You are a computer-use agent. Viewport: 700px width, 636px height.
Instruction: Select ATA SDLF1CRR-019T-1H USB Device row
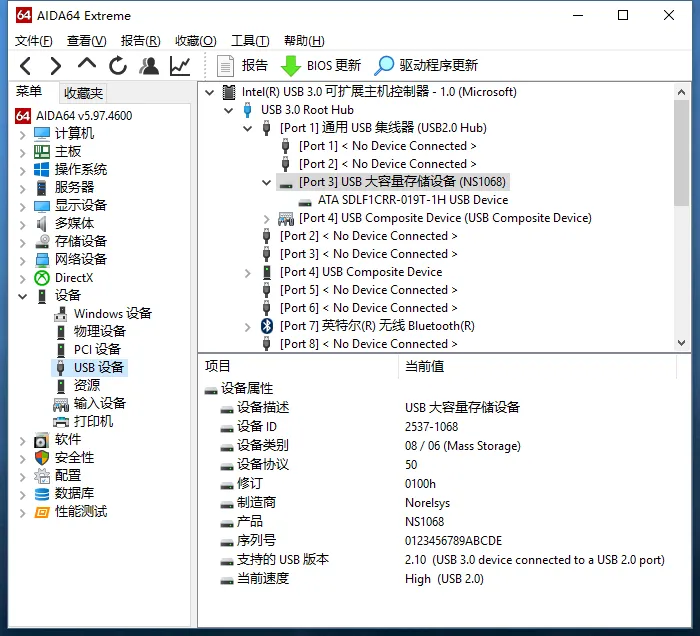click(413, 200)
